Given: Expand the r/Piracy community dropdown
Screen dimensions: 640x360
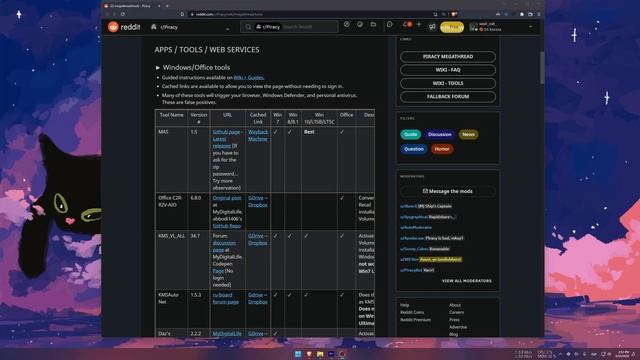Looking at the screenshot, I should tap(228, 29).
